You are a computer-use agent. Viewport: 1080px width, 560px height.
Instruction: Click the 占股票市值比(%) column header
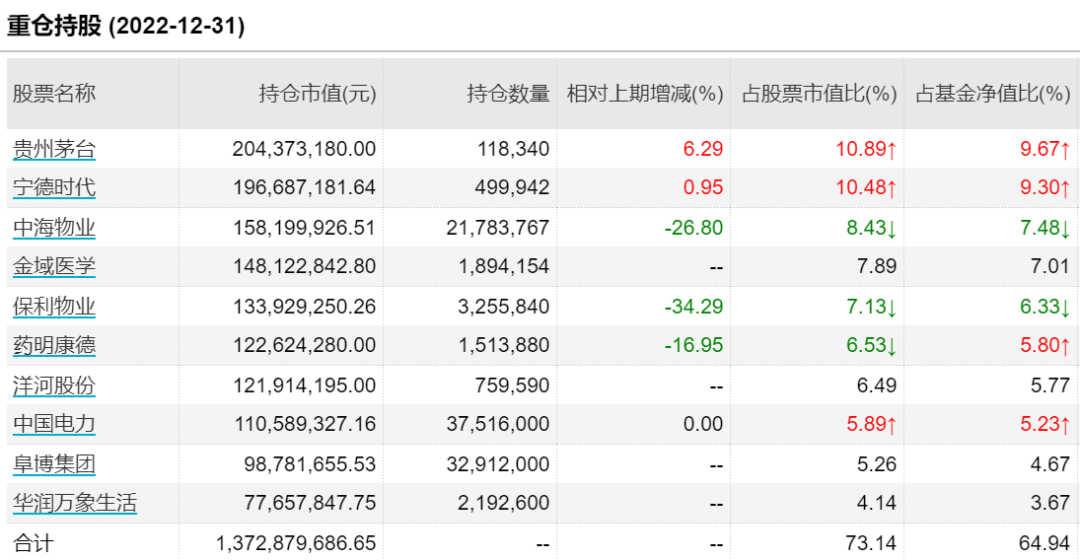[819, 94]
